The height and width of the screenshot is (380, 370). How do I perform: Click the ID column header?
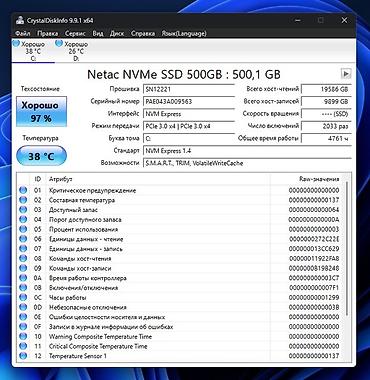(38, 179)
